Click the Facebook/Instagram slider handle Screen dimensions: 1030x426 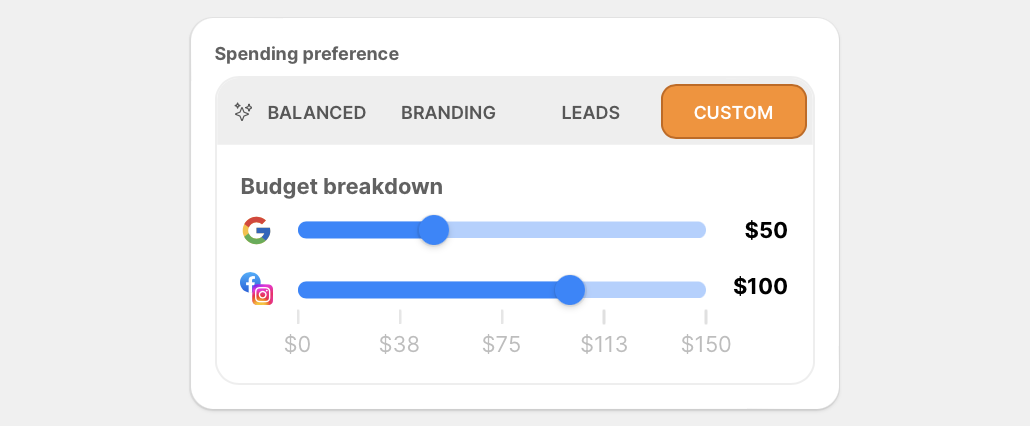pyautogui.click(x=570, y=289)
